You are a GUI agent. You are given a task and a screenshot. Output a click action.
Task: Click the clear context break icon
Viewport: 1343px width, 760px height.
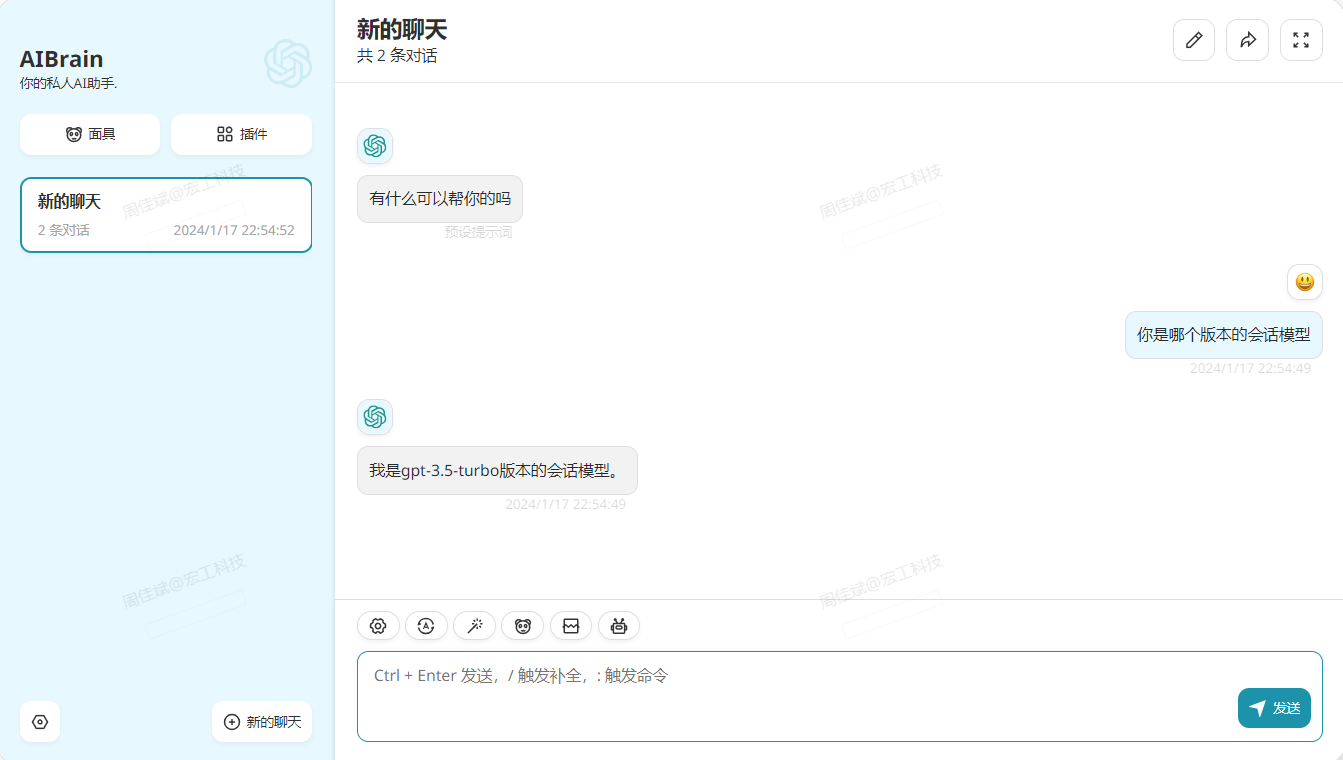click(x=571, y=626)
